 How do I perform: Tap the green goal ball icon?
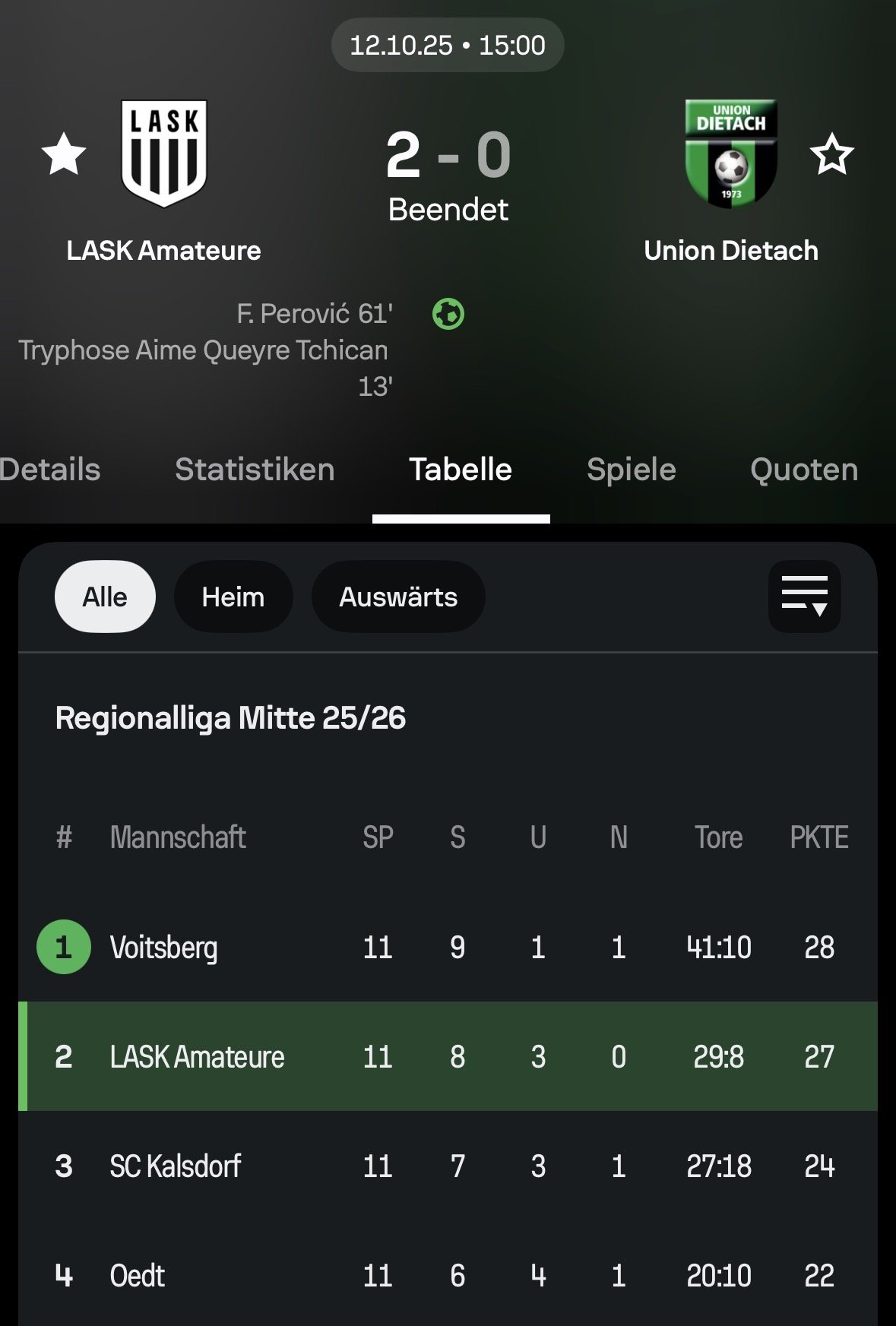click(x=448, y=314)
